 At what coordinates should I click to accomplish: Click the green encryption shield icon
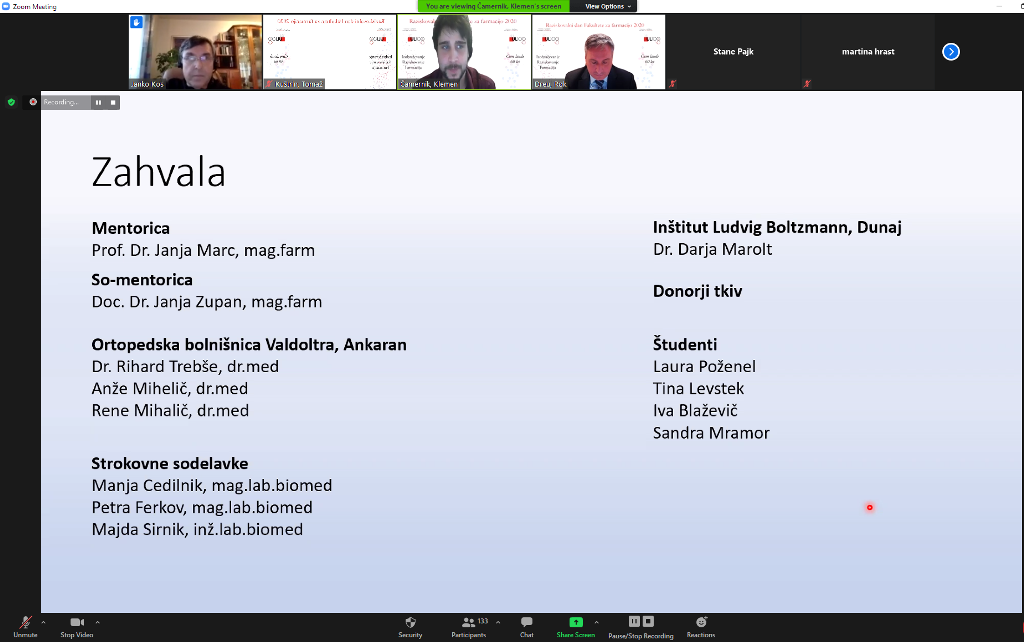[x=11, y=102]
